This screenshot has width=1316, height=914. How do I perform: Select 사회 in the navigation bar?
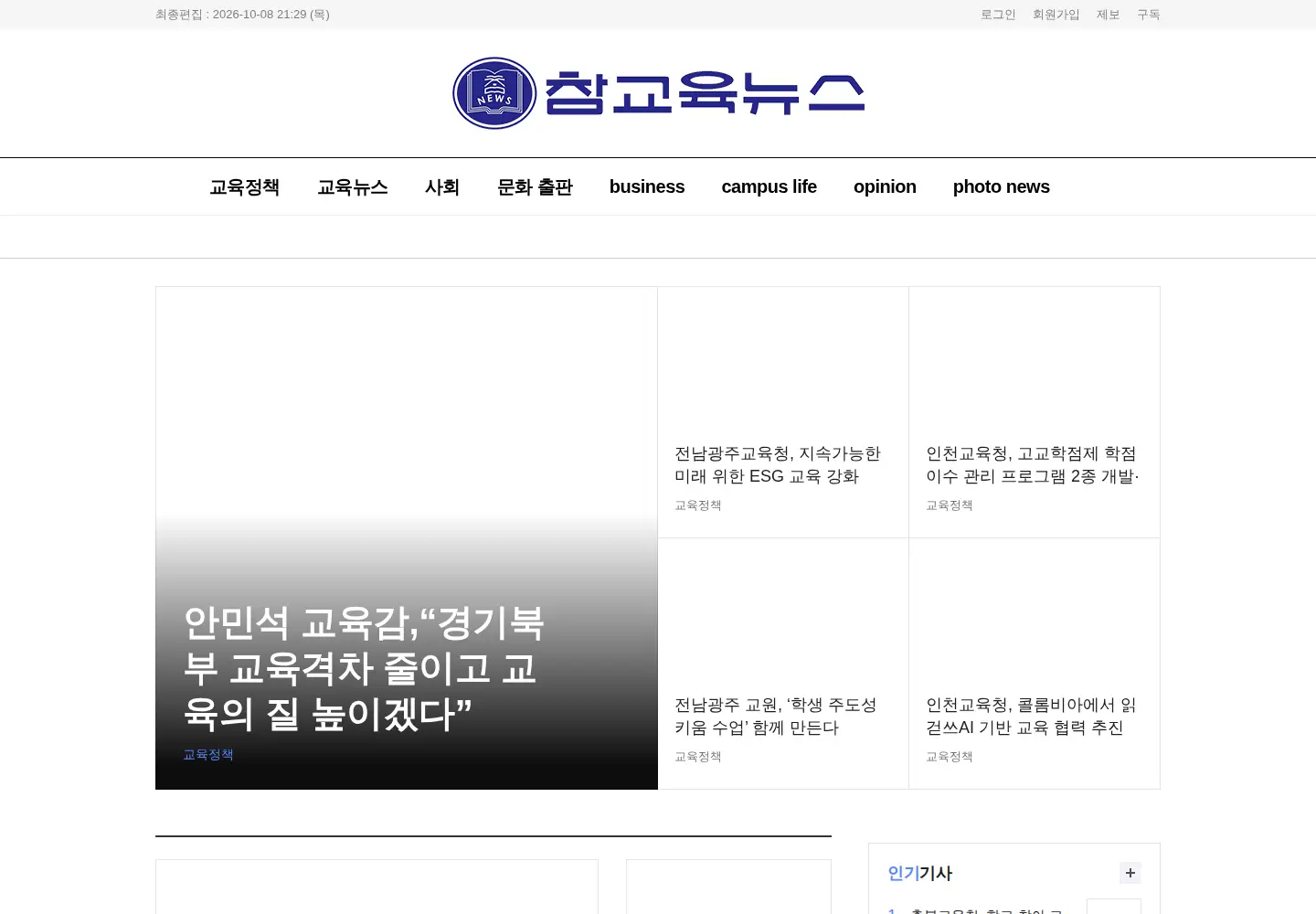pyautogui.click(x=442, y=186)
